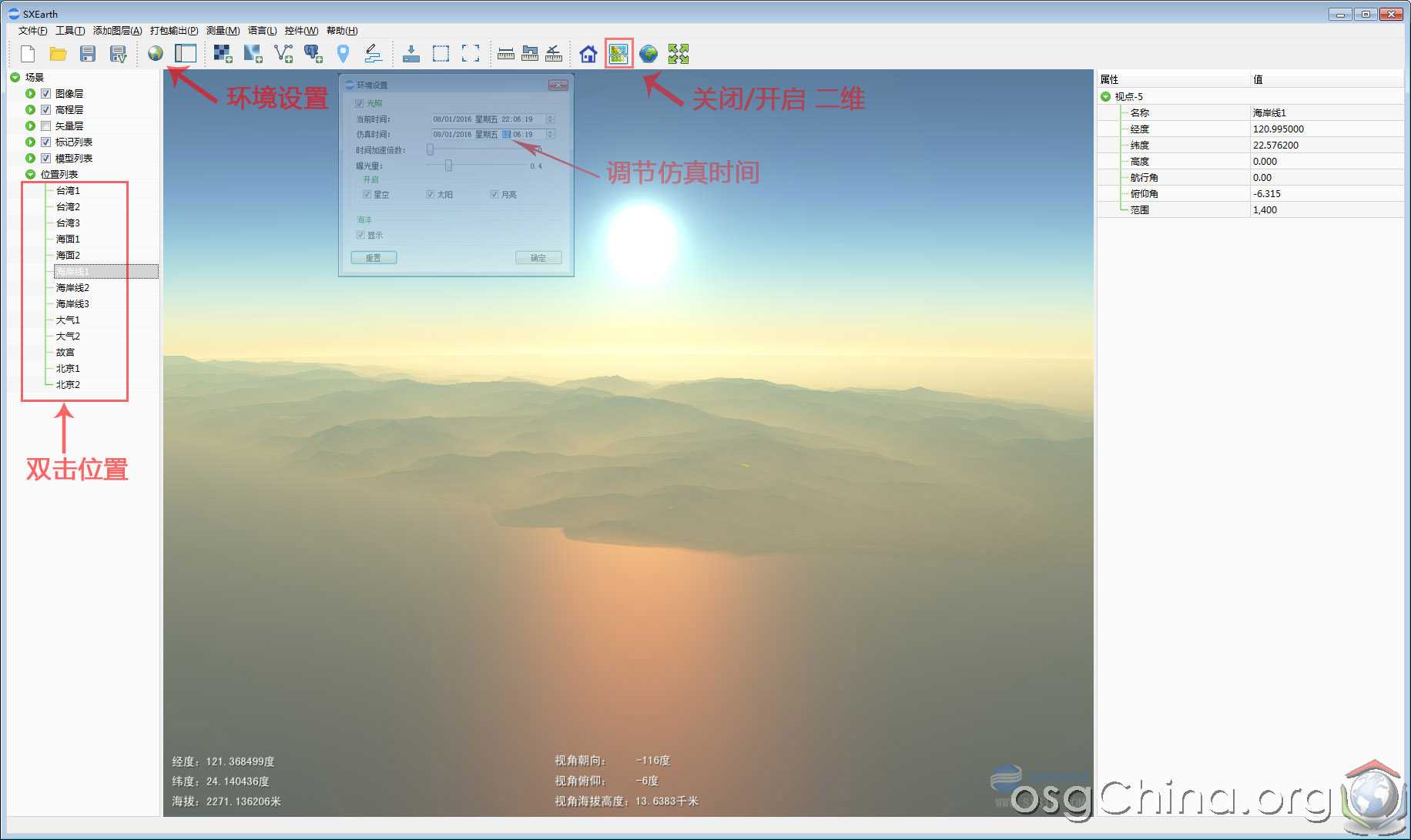Toggle the 2D map view icon
This screenshot has height=840, width=1411.
(618, 53)
